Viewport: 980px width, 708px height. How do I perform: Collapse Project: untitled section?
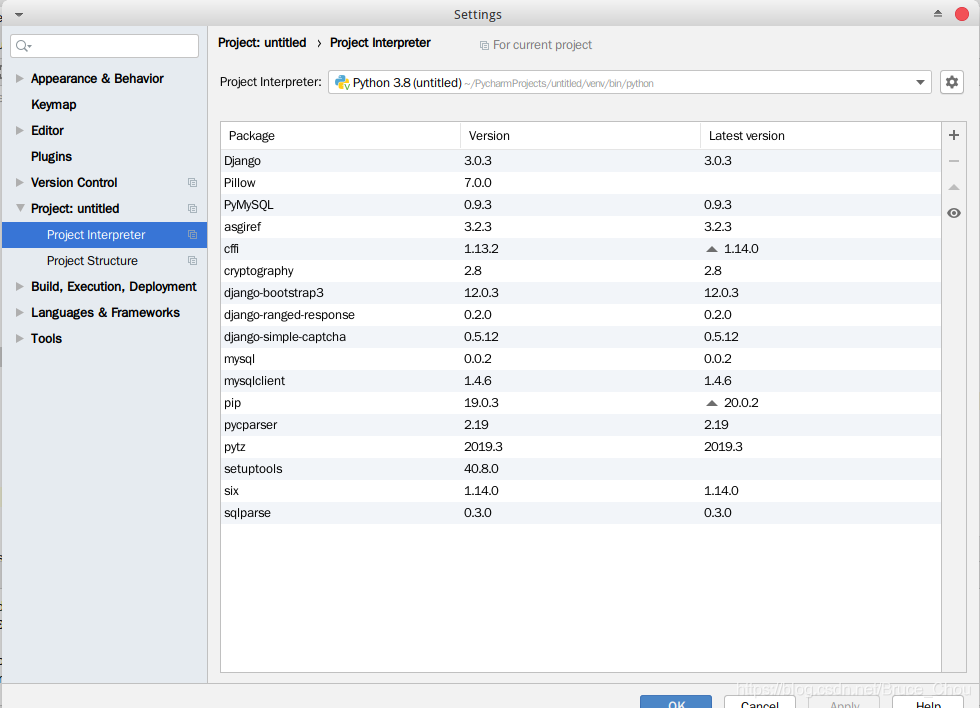coord(20,207)
